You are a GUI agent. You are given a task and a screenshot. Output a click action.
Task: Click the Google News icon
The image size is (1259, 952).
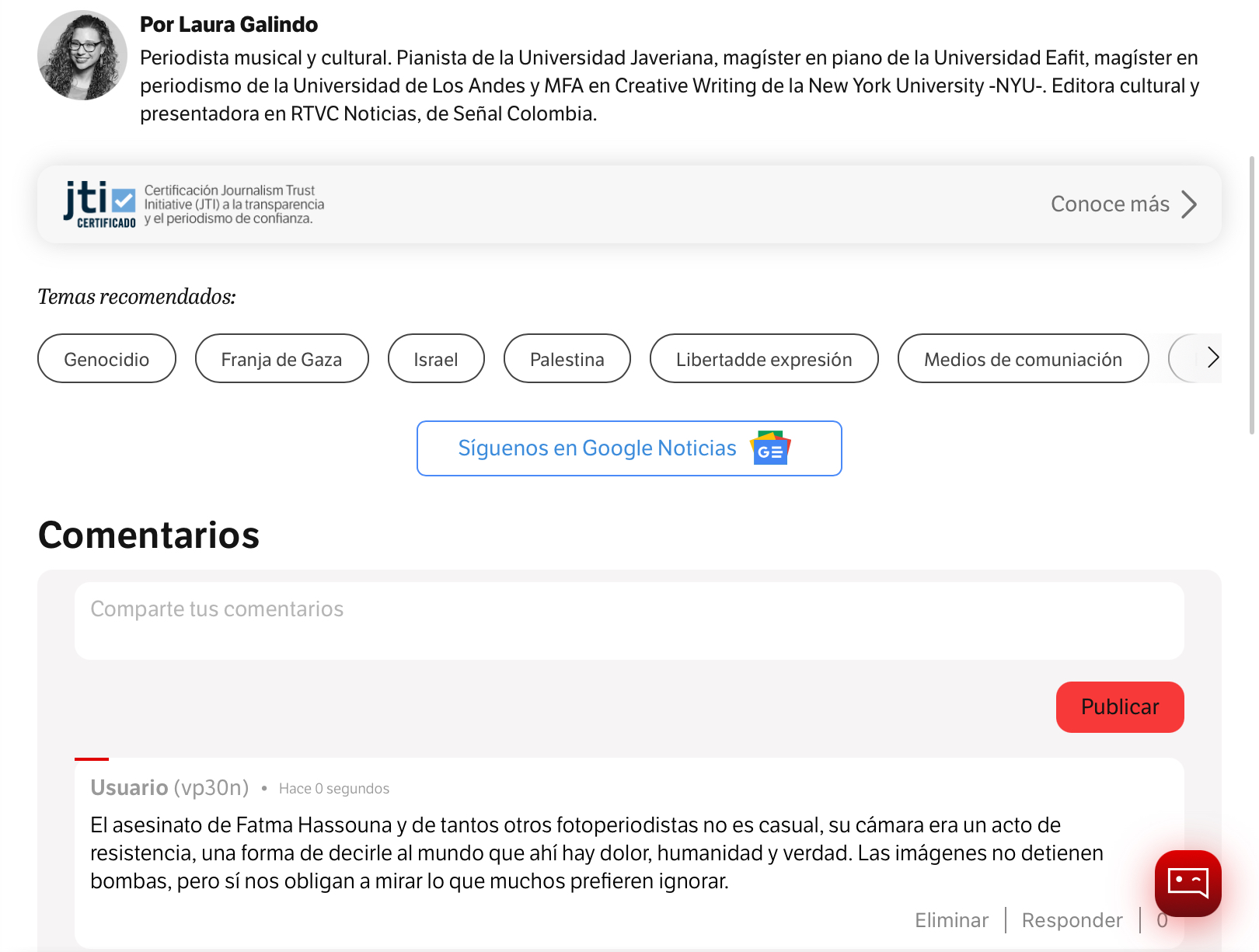click(x=770, y=448)
